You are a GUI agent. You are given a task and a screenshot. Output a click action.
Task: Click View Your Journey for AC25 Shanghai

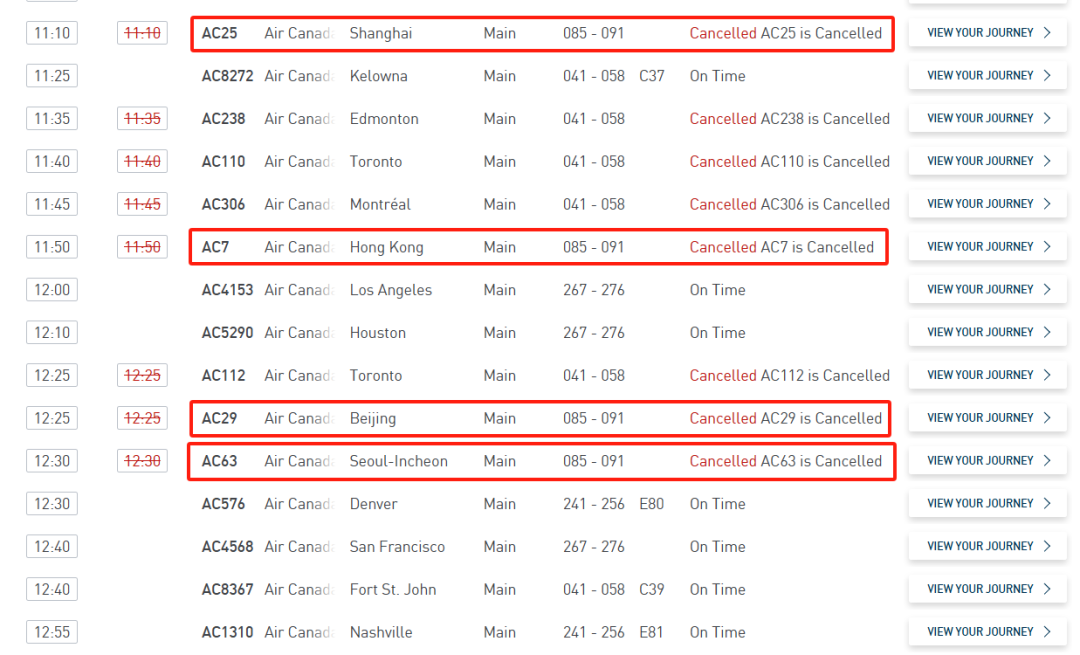coord(987,33)
